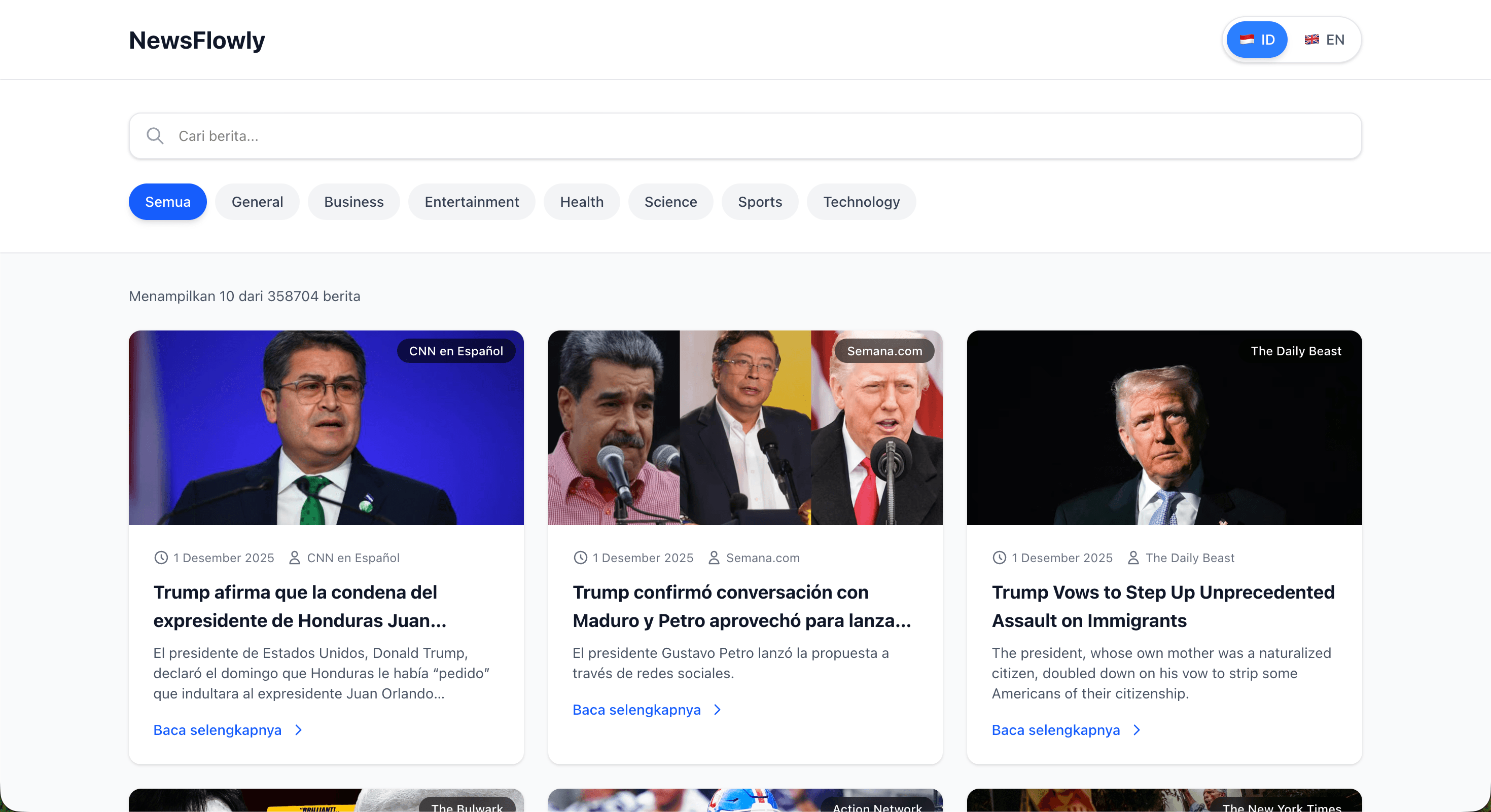
Task: Switch language to ID
Action: click(1257, 40)
